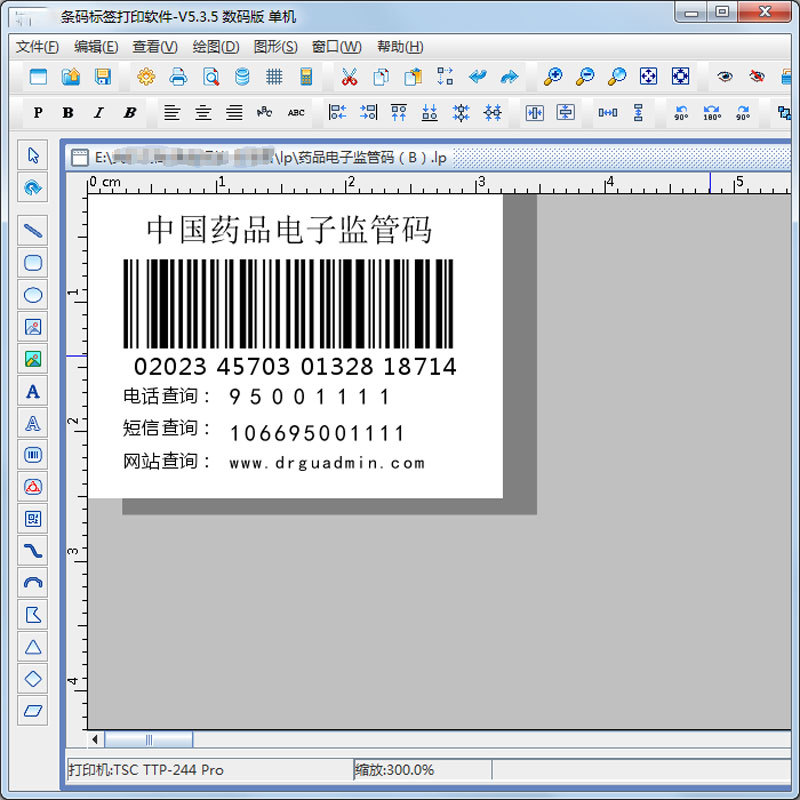This screenshot has height=800, width=800.
Task: Open the 帮助(H) menu
Action: click(x=400, y=47)
